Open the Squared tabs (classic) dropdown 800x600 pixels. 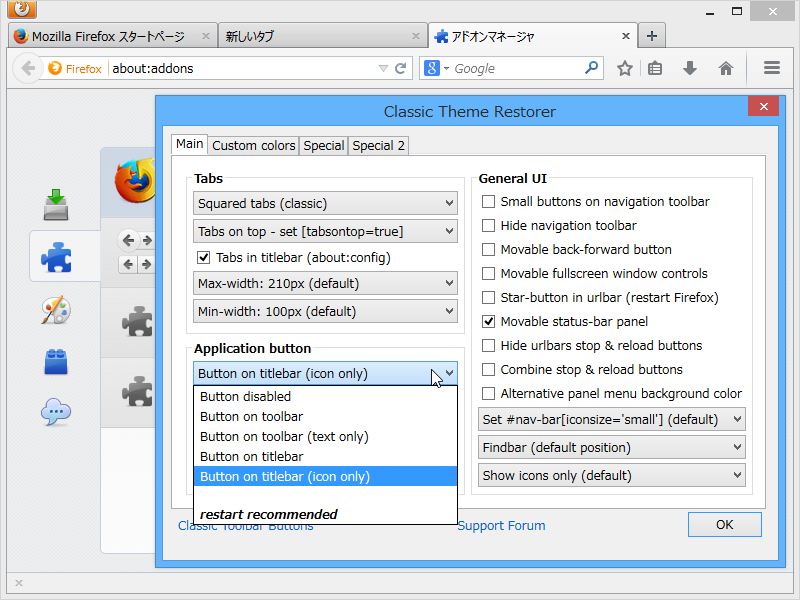tap(325, 204)
